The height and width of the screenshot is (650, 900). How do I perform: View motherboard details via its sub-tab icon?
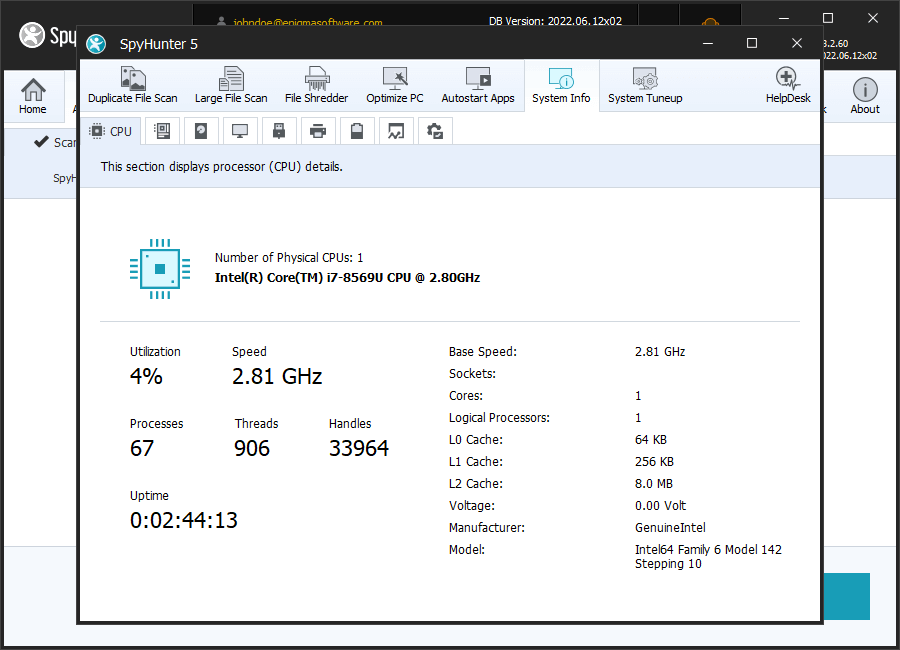point(161,130)
